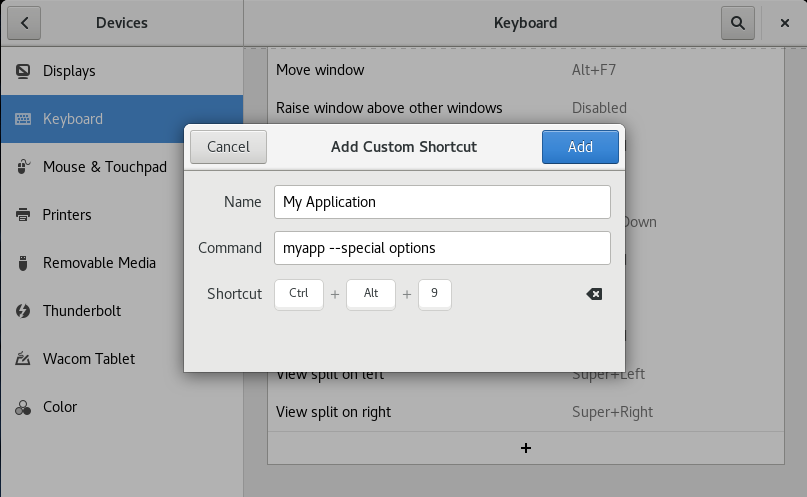The height and width of the screenshot is (497, 807).
Task: Click the Removable Media icon
Action: tap(23, 263)
